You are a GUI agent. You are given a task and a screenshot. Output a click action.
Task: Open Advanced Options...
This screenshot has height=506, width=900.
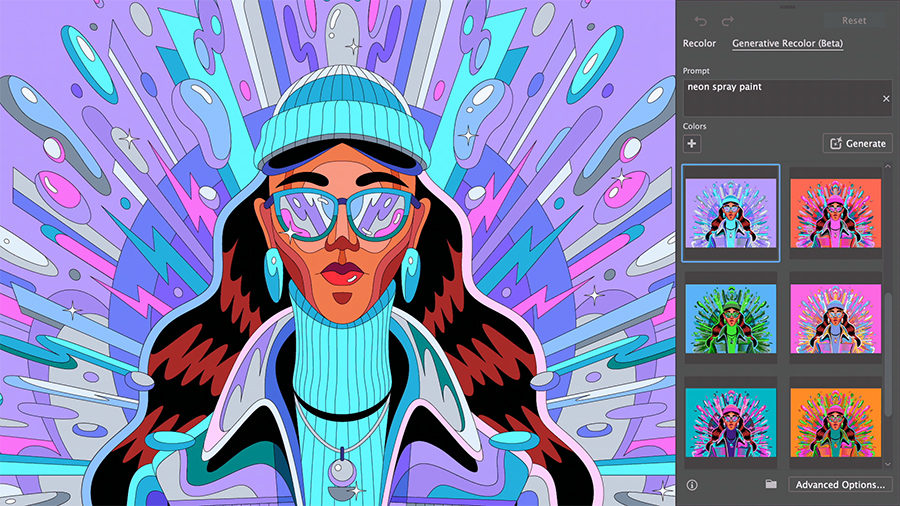(840, 485)
